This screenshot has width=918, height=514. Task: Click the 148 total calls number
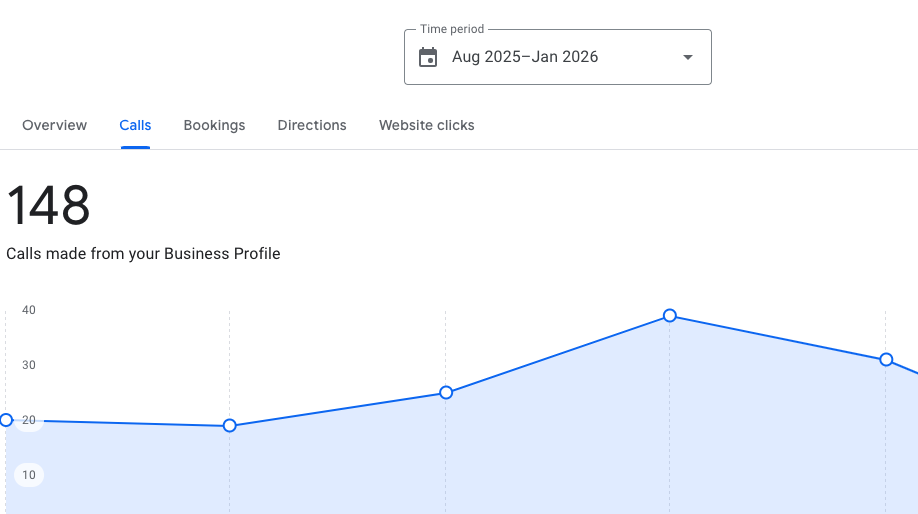(48, 206)
